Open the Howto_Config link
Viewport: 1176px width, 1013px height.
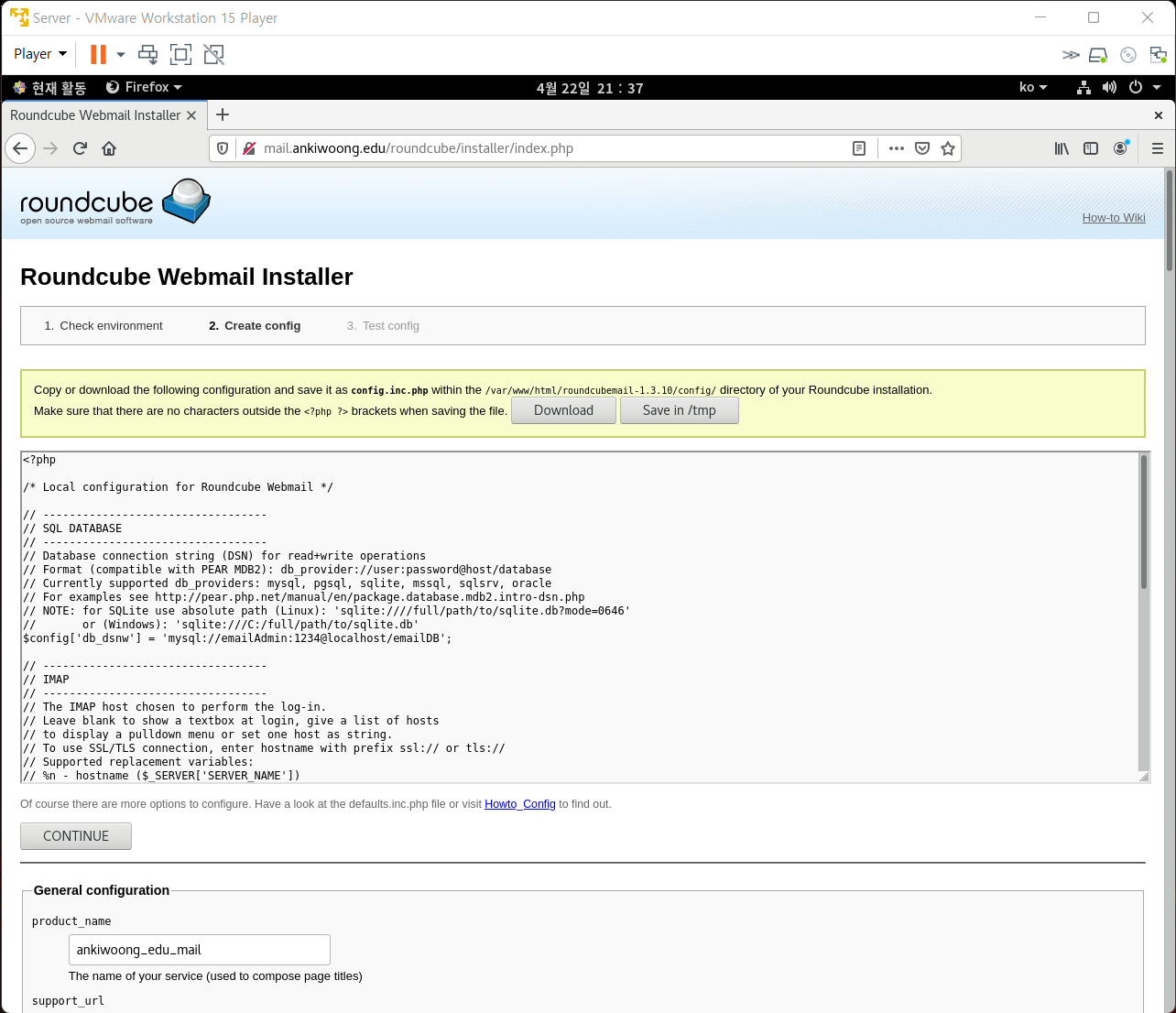[520, 804]
